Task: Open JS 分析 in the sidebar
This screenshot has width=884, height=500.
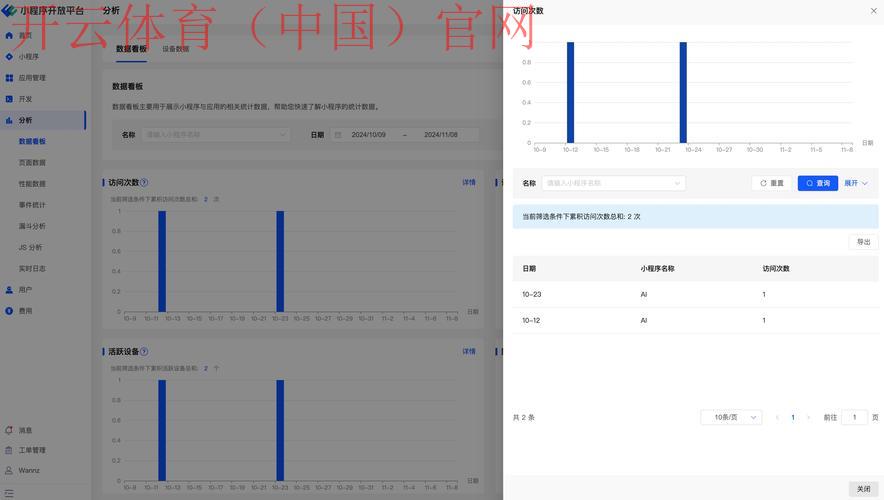Action: (30, 247)
